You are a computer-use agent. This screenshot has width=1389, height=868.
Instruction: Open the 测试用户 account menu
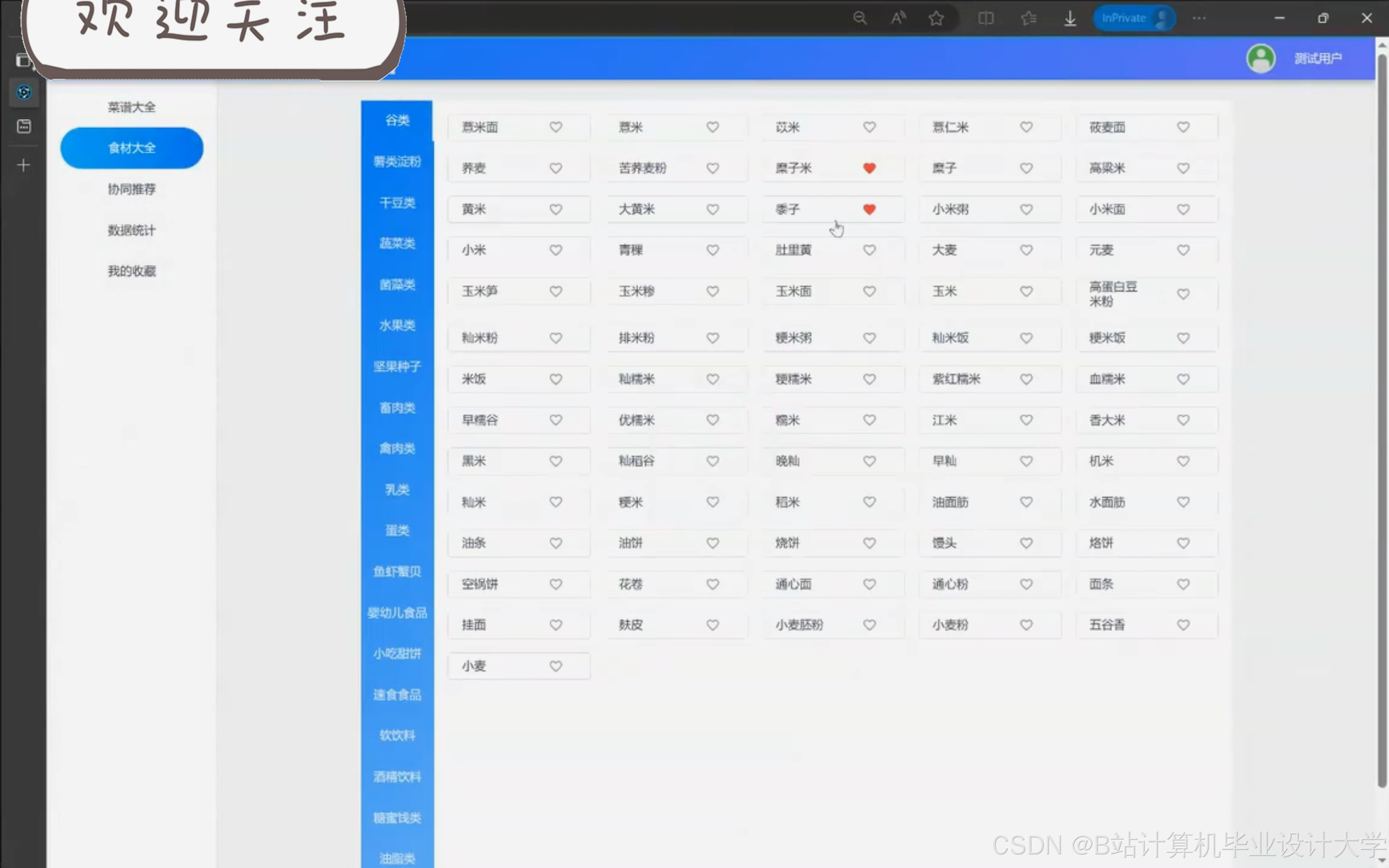[1318, 58]
